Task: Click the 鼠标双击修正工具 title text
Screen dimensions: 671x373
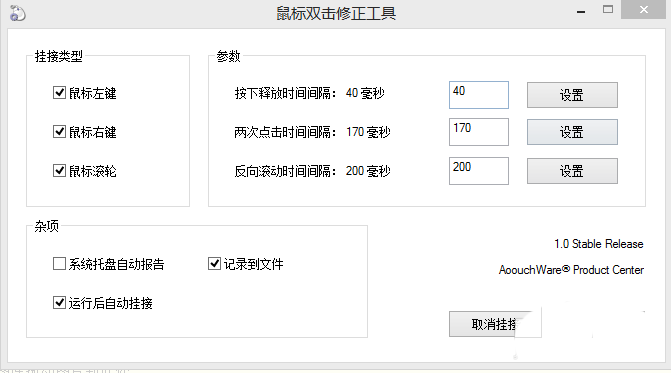Action: 336,13
